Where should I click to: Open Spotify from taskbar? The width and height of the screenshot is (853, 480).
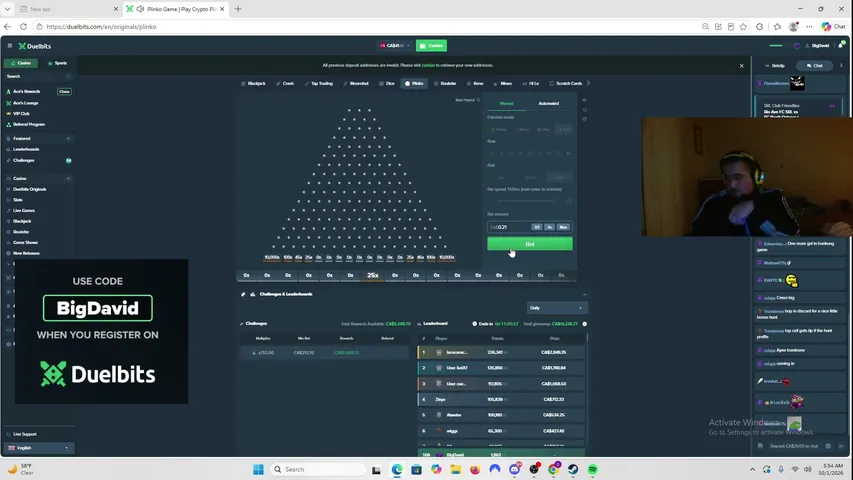click(x=593, y=469)
